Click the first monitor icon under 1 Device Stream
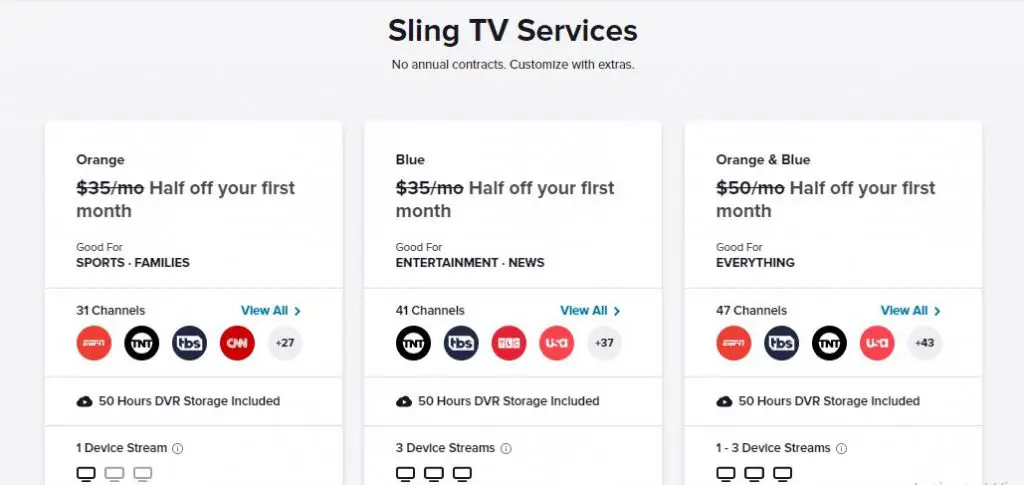Screen dimensions: 1024x485 [x=86, y=474]
